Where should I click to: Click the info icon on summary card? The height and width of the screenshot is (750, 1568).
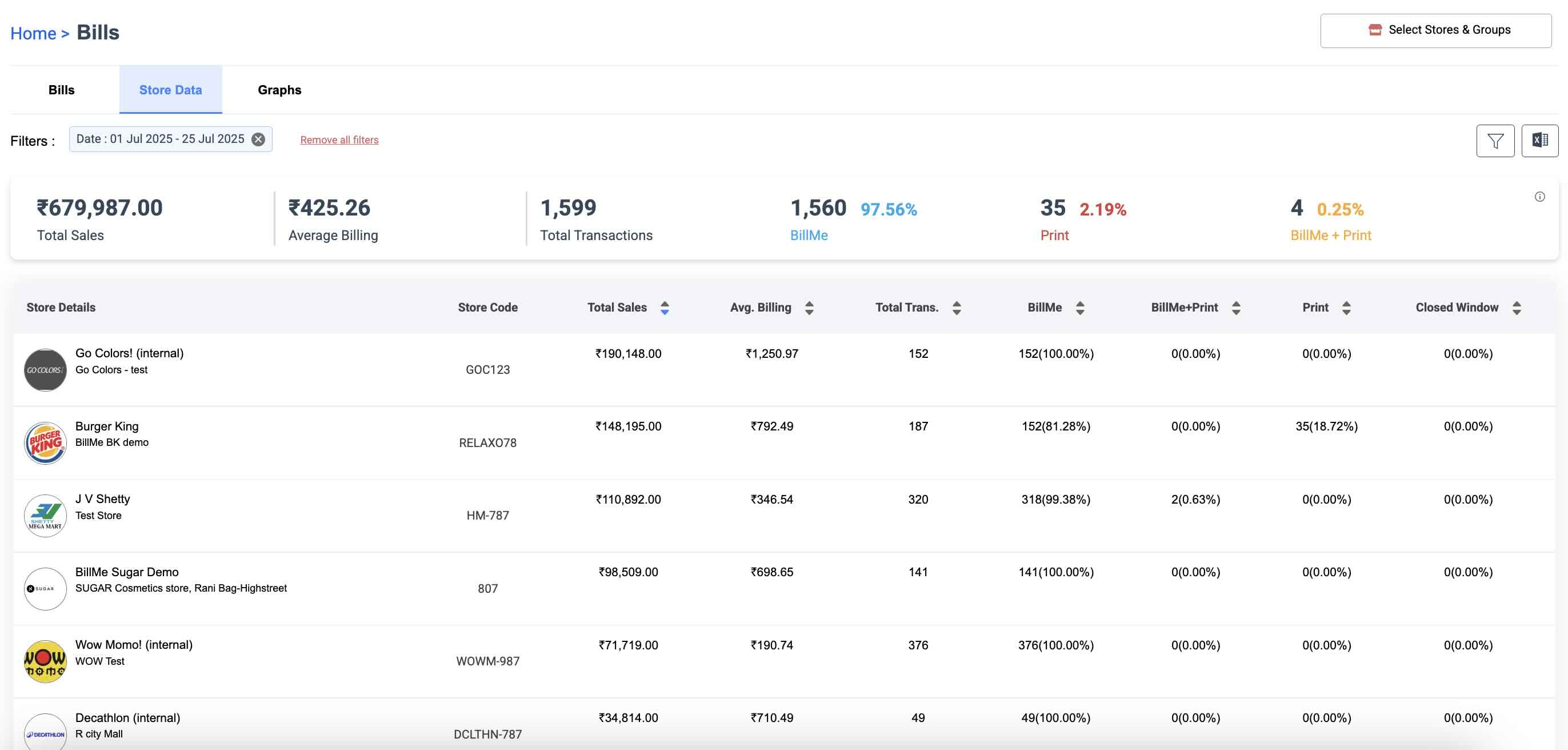tap(1539, 197)
